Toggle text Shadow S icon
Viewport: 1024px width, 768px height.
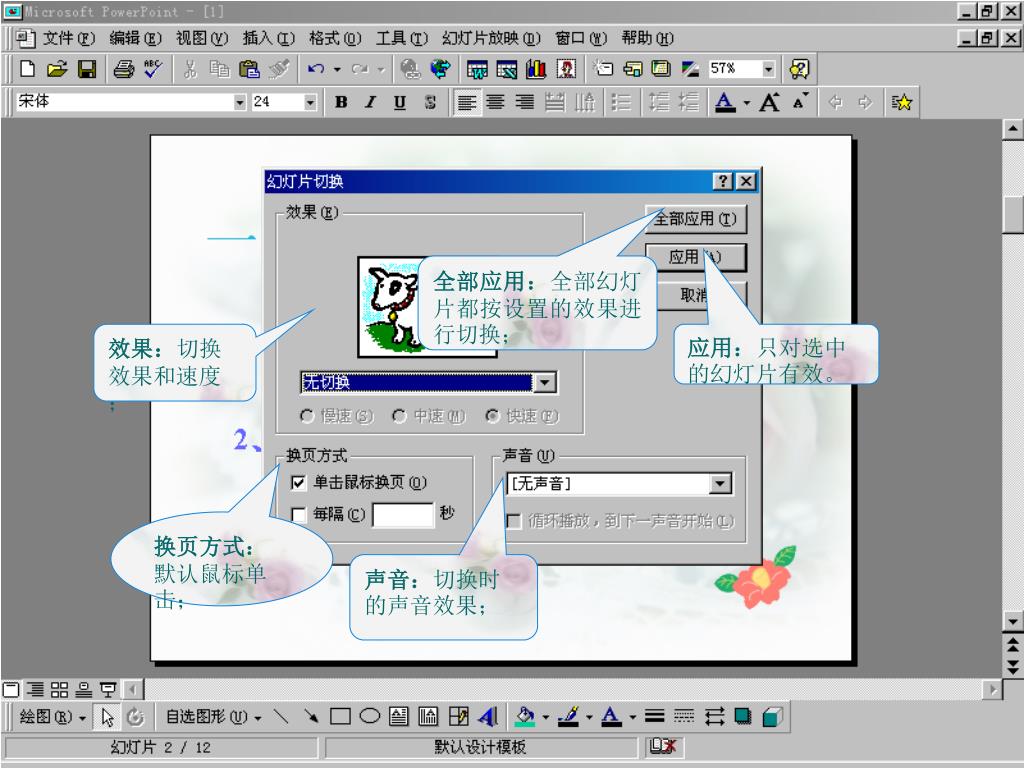(430, 102)
